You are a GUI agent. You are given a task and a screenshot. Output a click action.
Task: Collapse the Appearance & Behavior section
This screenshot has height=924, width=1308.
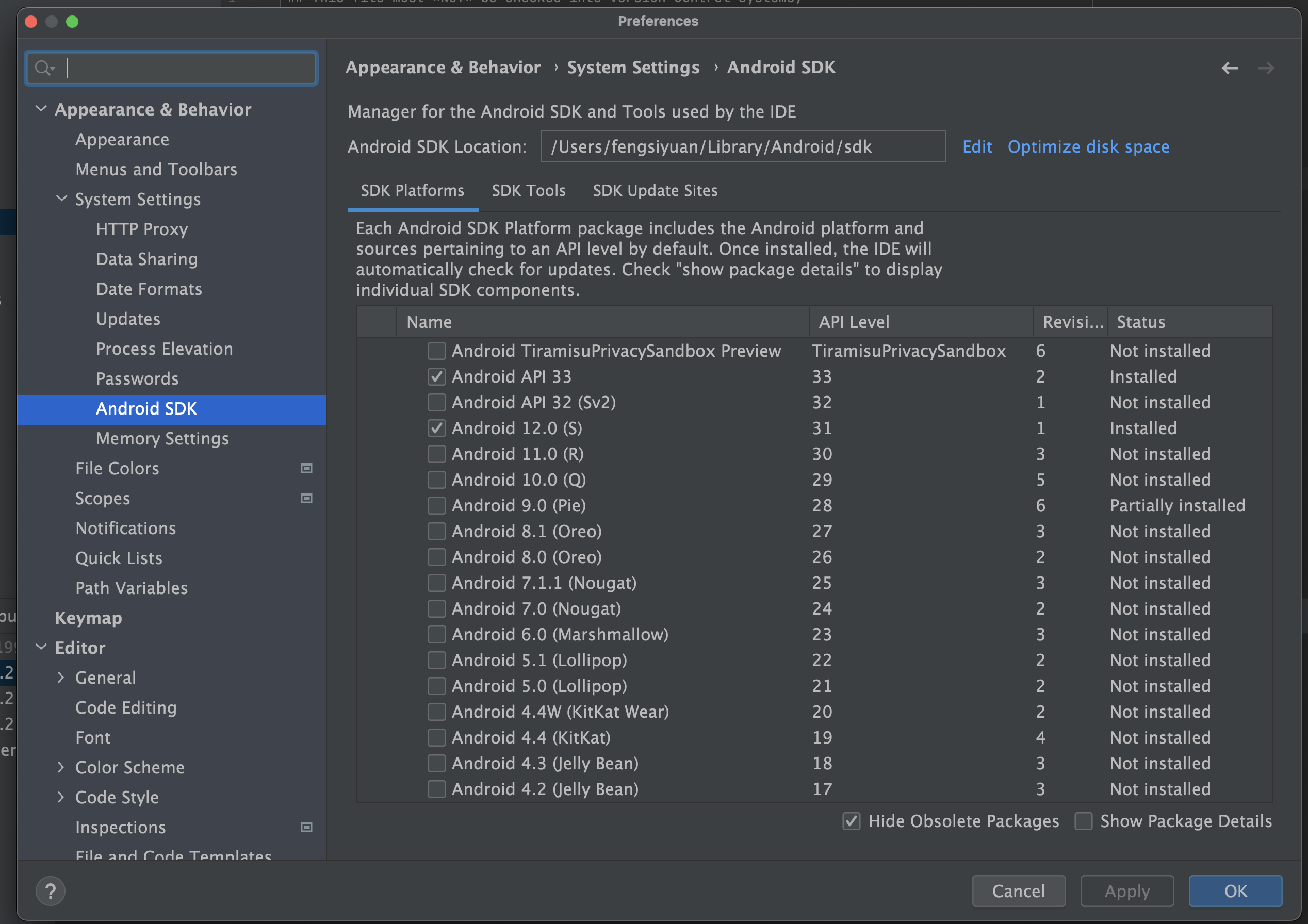41,109
